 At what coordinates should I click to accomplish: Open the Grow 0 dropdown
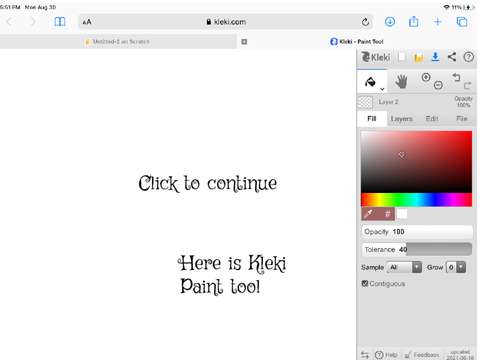coord(456,267)
